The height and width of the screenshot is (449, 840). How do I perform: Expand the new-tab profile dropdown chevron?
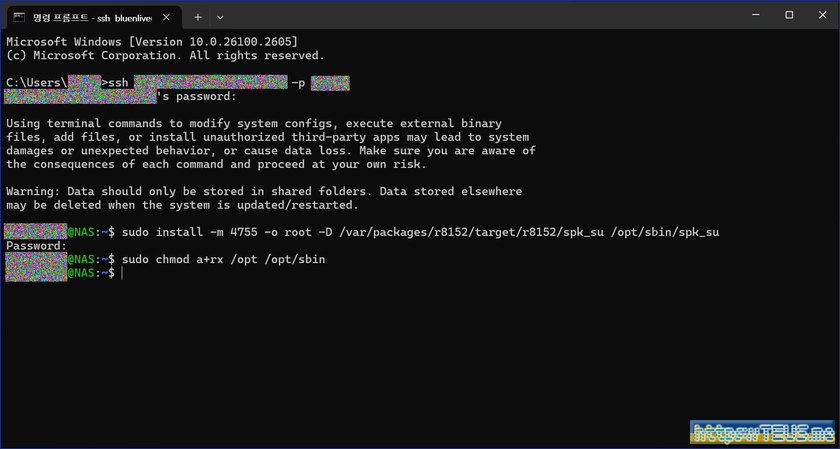point(220,16)
